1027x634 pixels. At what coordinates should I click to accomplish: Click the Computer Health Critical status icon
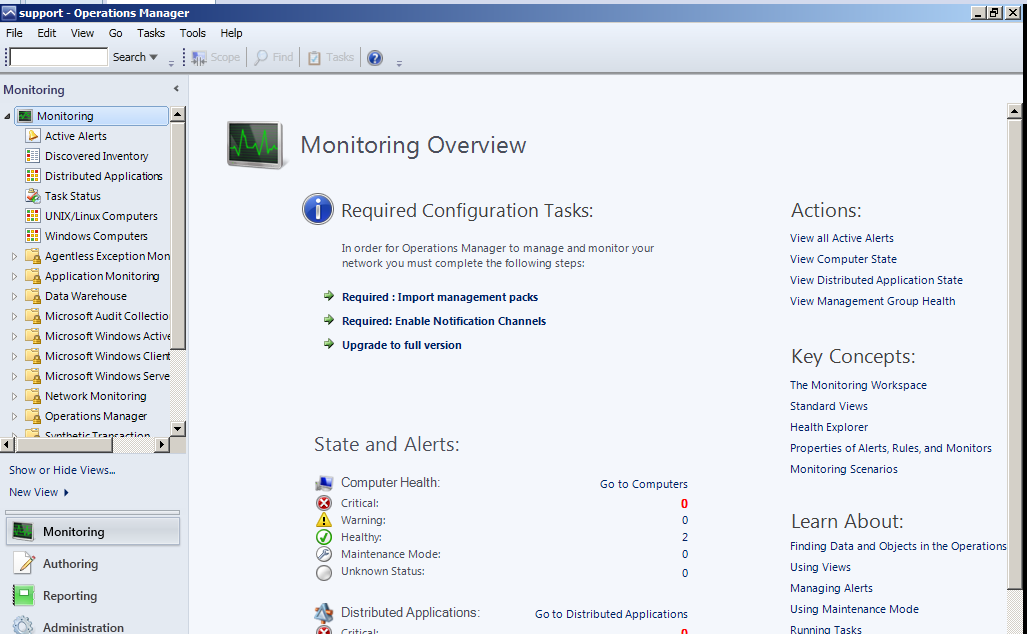tap(324, 503)
